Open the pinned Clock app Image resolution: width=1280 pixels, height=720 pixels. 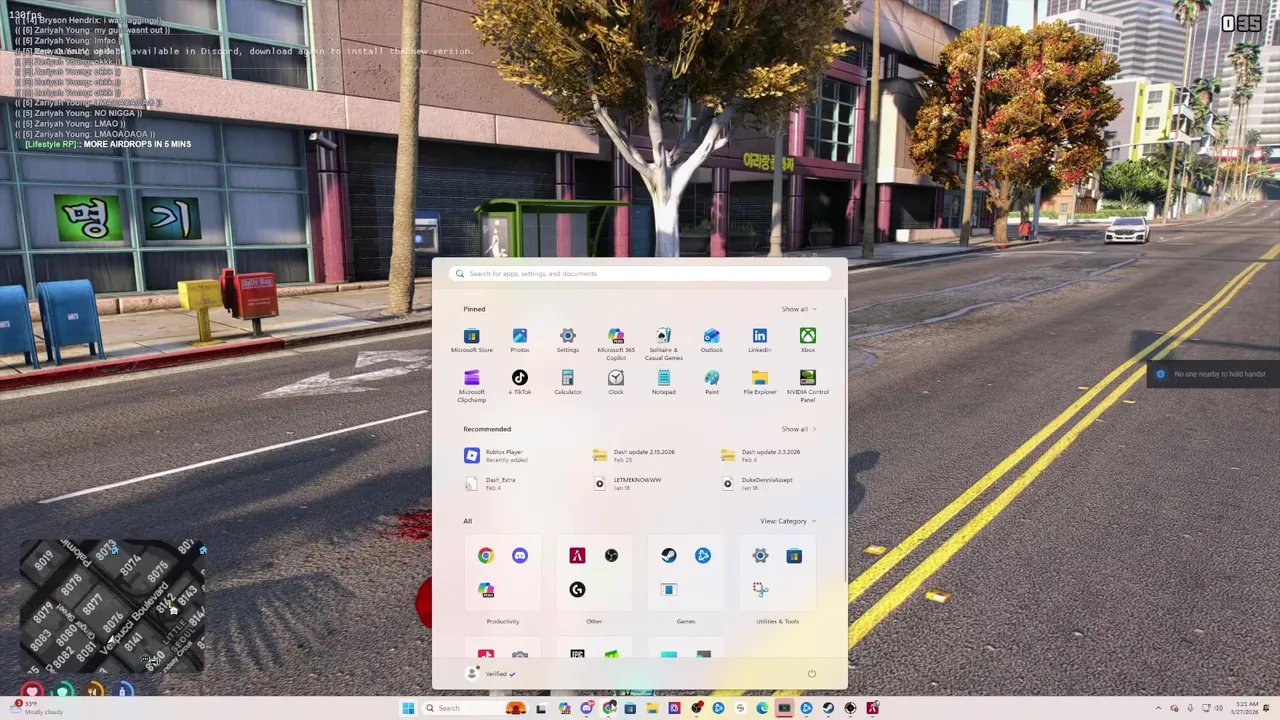tap(615, 383)
